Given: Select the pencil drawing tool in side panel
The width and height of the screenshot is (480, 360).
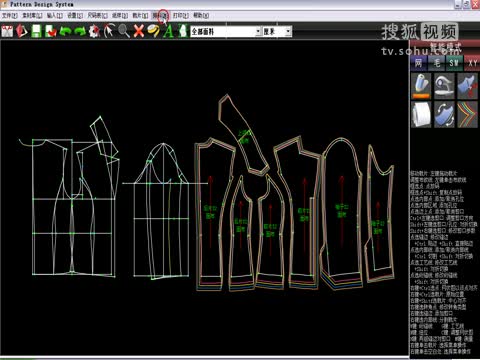Looking at the screenshot, I should (421, 86).
